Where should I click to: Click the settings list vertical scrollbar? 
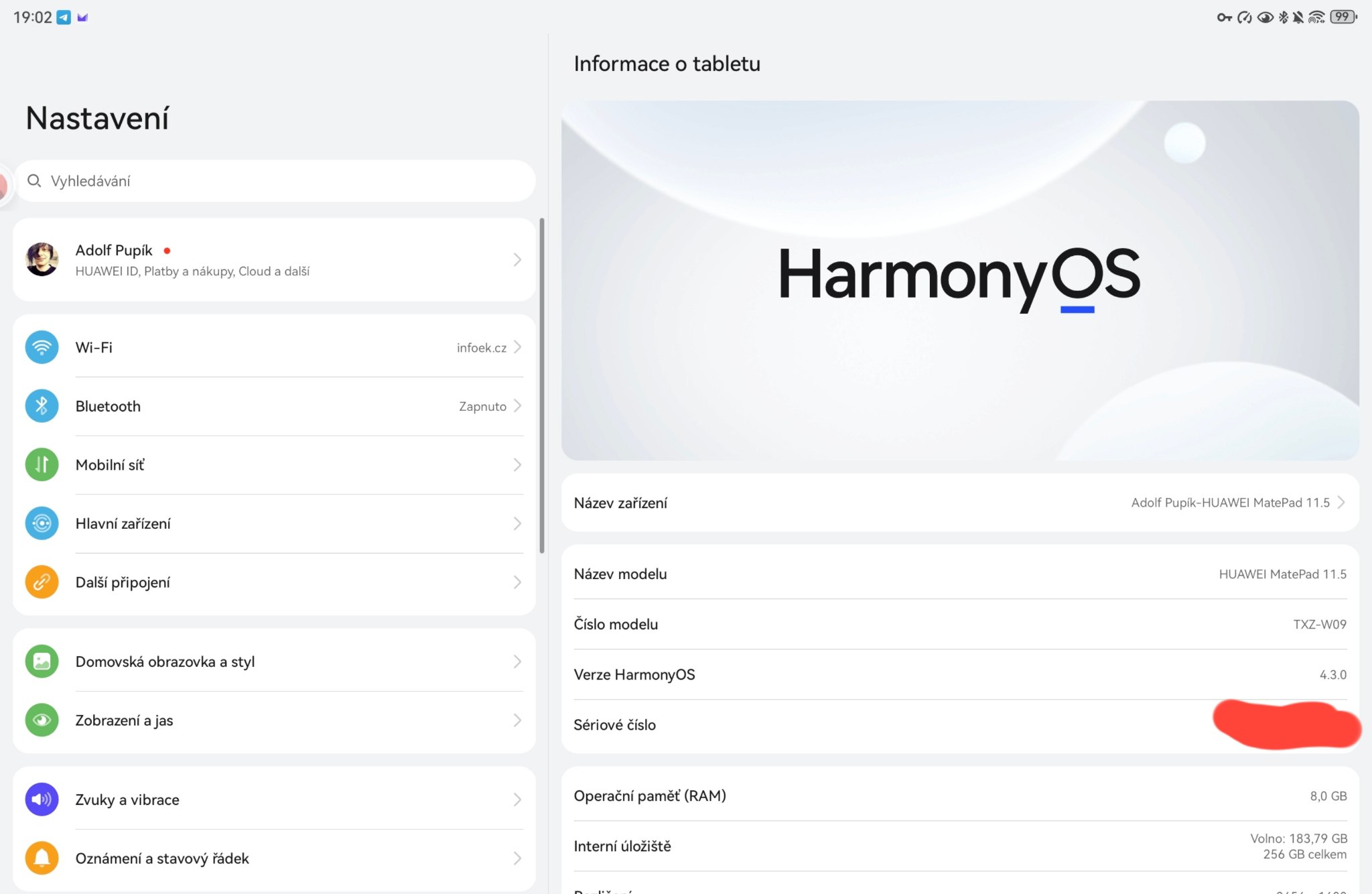pyautogui.click(x=542, y=385)
